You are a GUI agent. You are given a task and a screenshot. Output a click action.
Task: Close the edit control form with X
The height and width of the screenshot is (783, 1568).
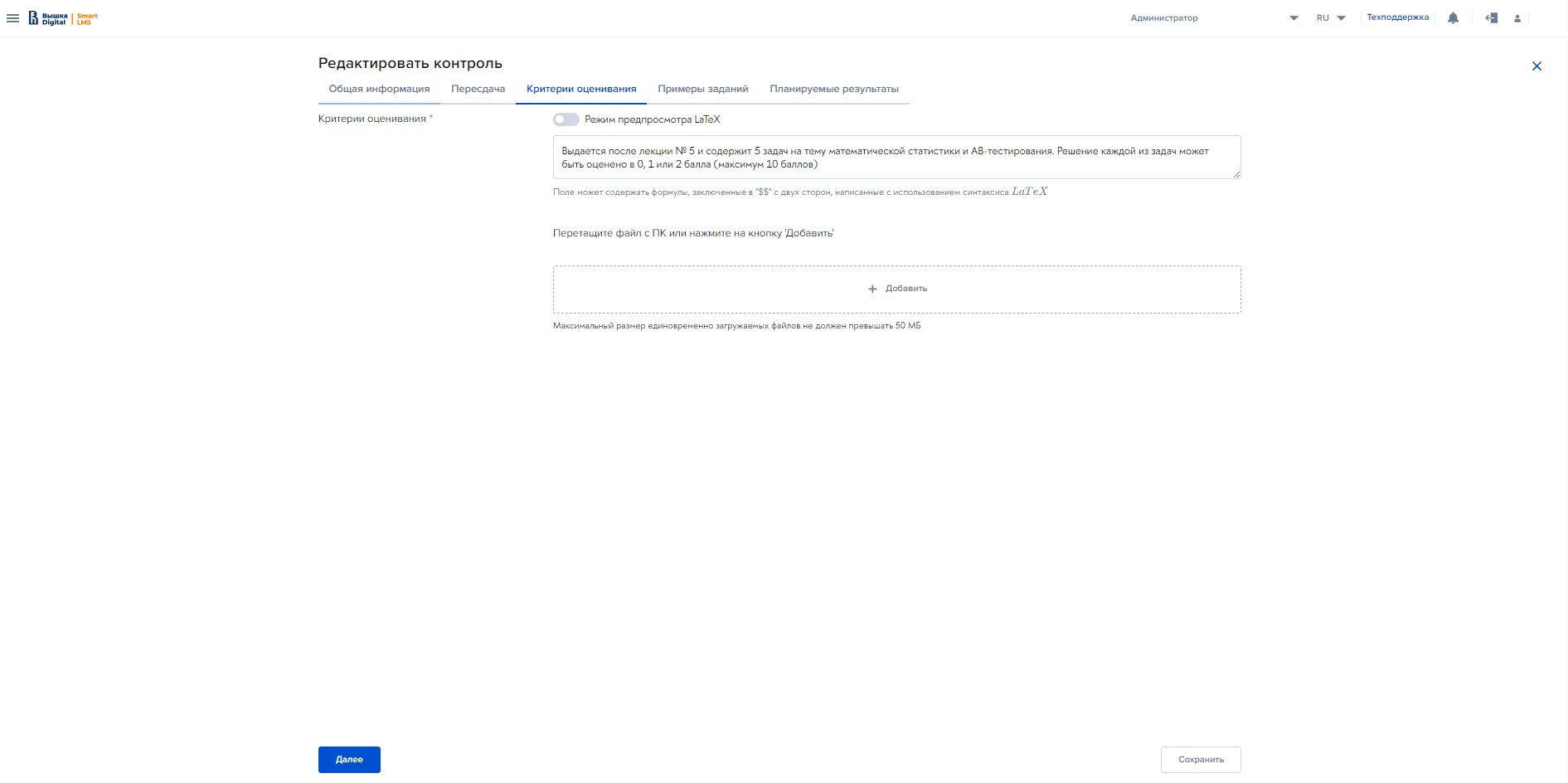[x=1536, y=66]
